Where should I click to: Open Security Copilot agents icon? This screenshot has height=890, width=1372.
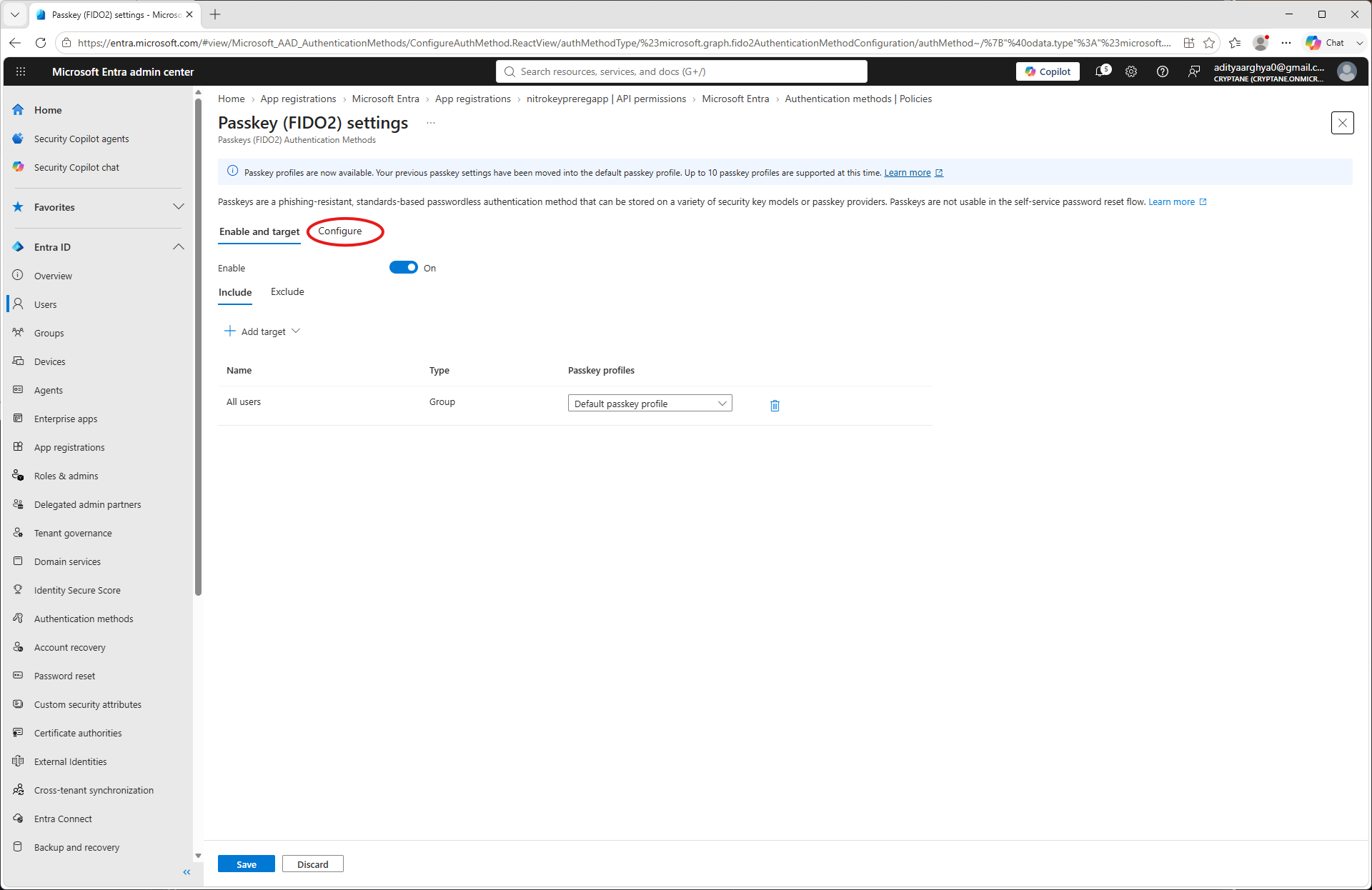[x=18, y=139]
